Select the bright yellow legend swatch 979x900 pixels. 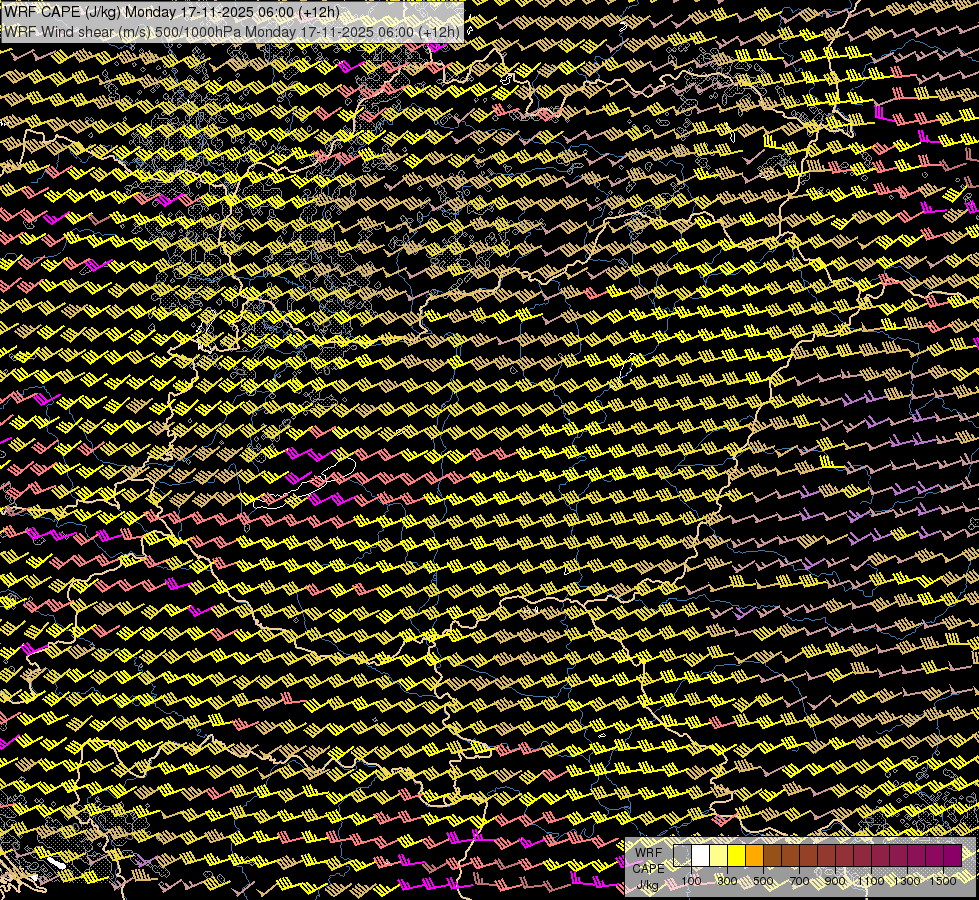pyautogui.click(x=737, y=855)
